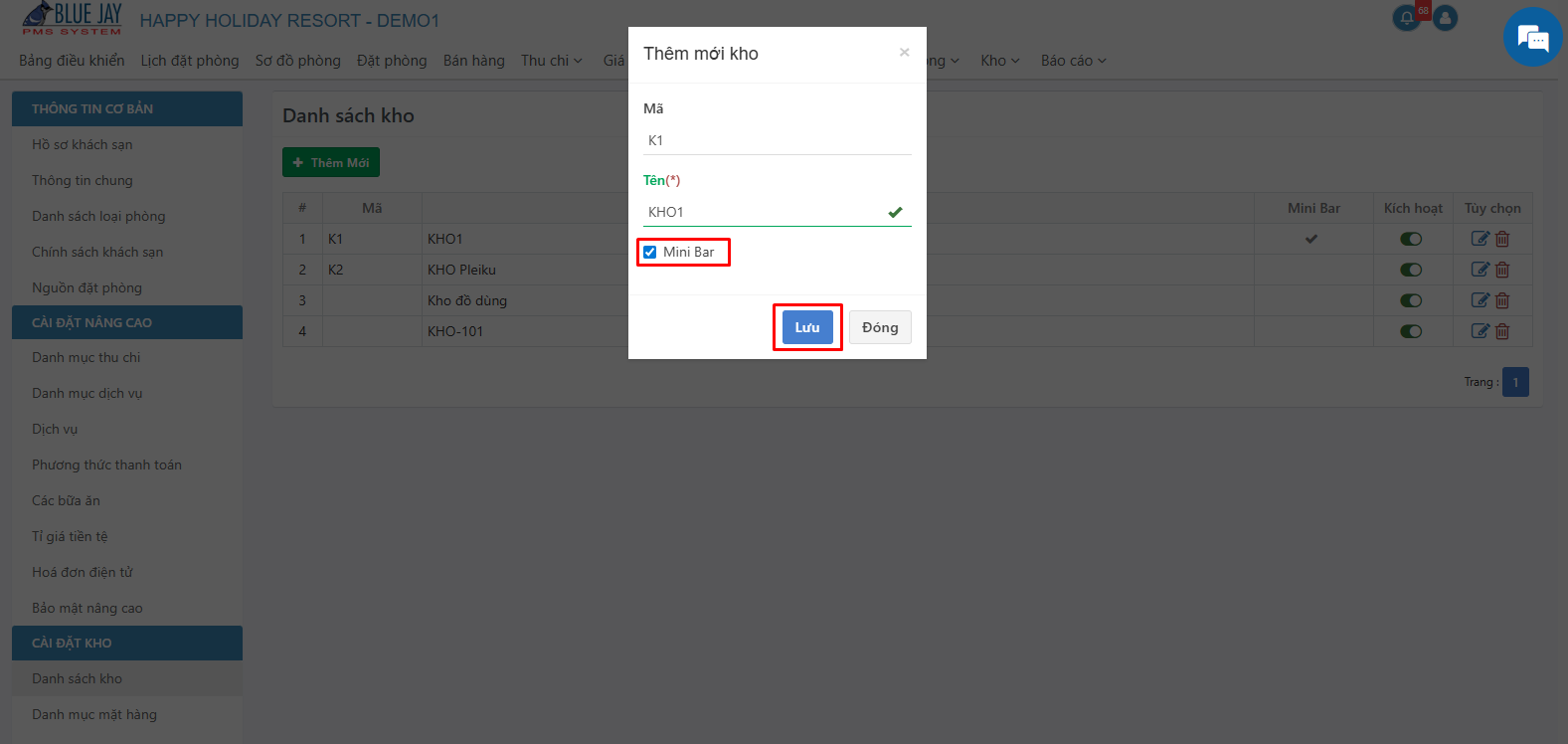Viewport: 1568px width, 744px height.
Task: Uncheck the Mini Bar checkbox
Action: click(649, 252)
